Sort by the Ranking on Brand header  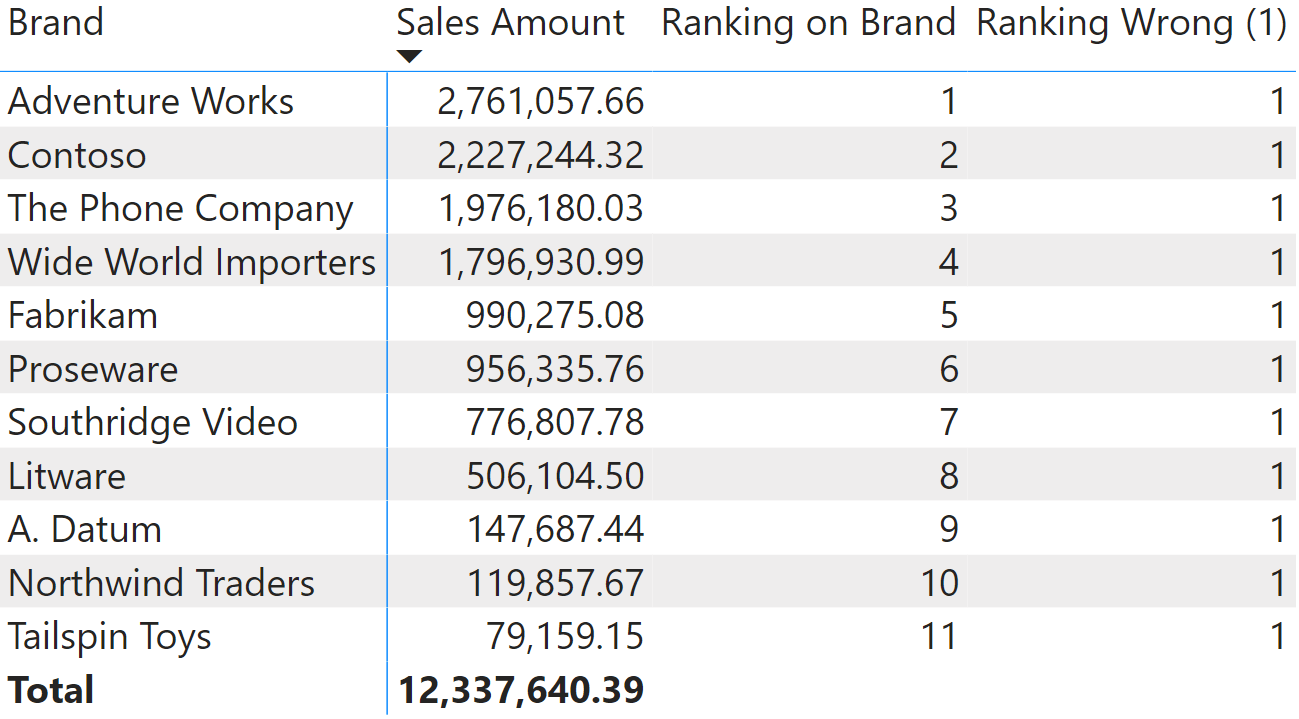(x=809, y=22)
